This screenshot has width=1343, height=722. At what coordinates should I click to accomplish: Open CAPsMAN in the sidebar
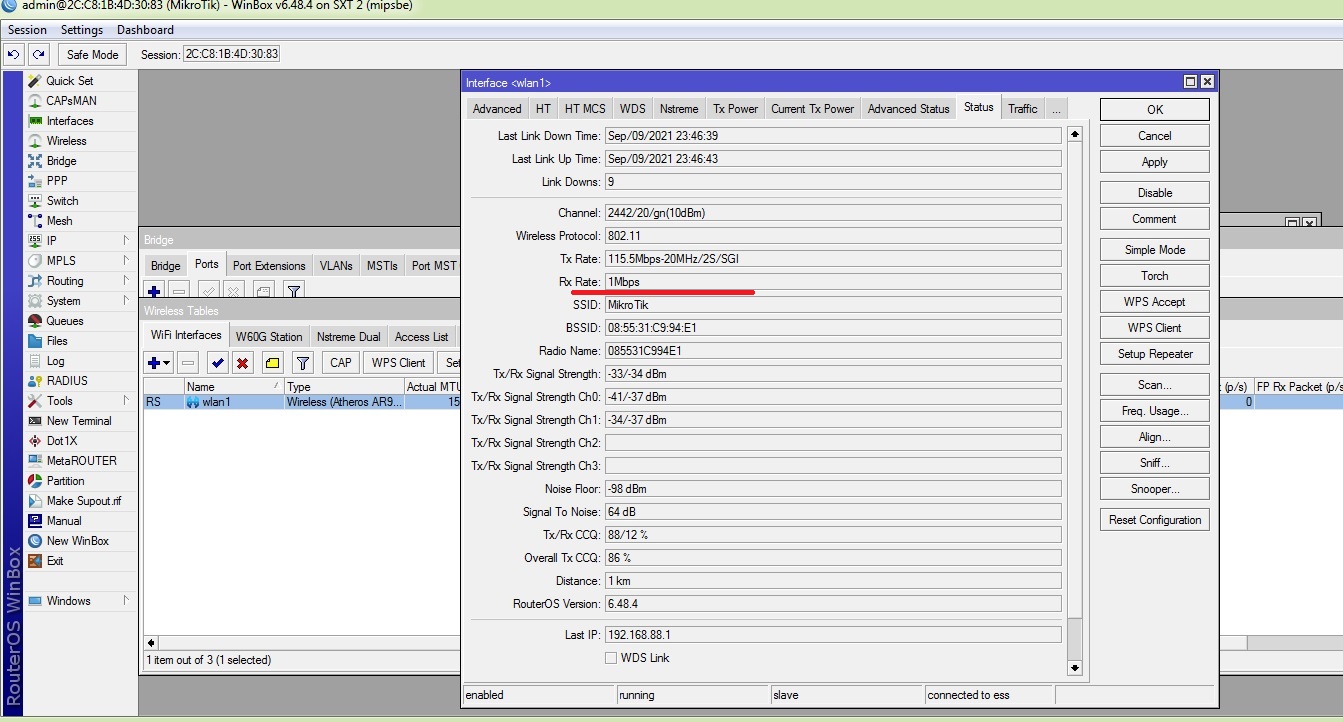tap(71, 101)
